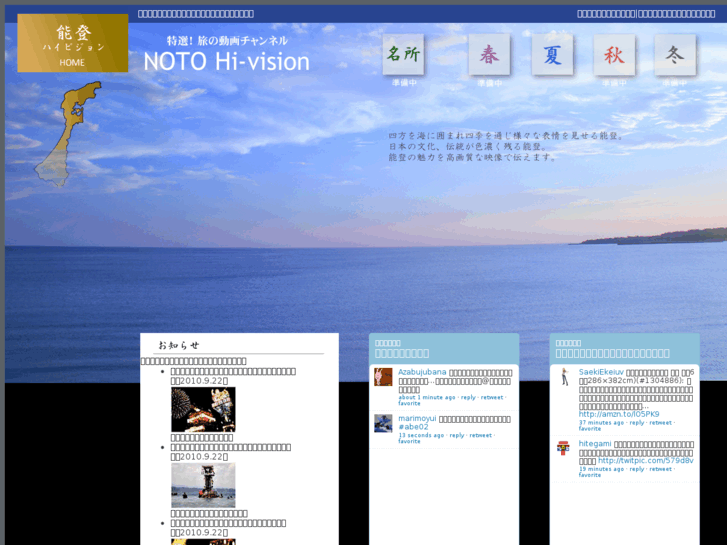Open the 夏 summer season tile

click(552, 55)
